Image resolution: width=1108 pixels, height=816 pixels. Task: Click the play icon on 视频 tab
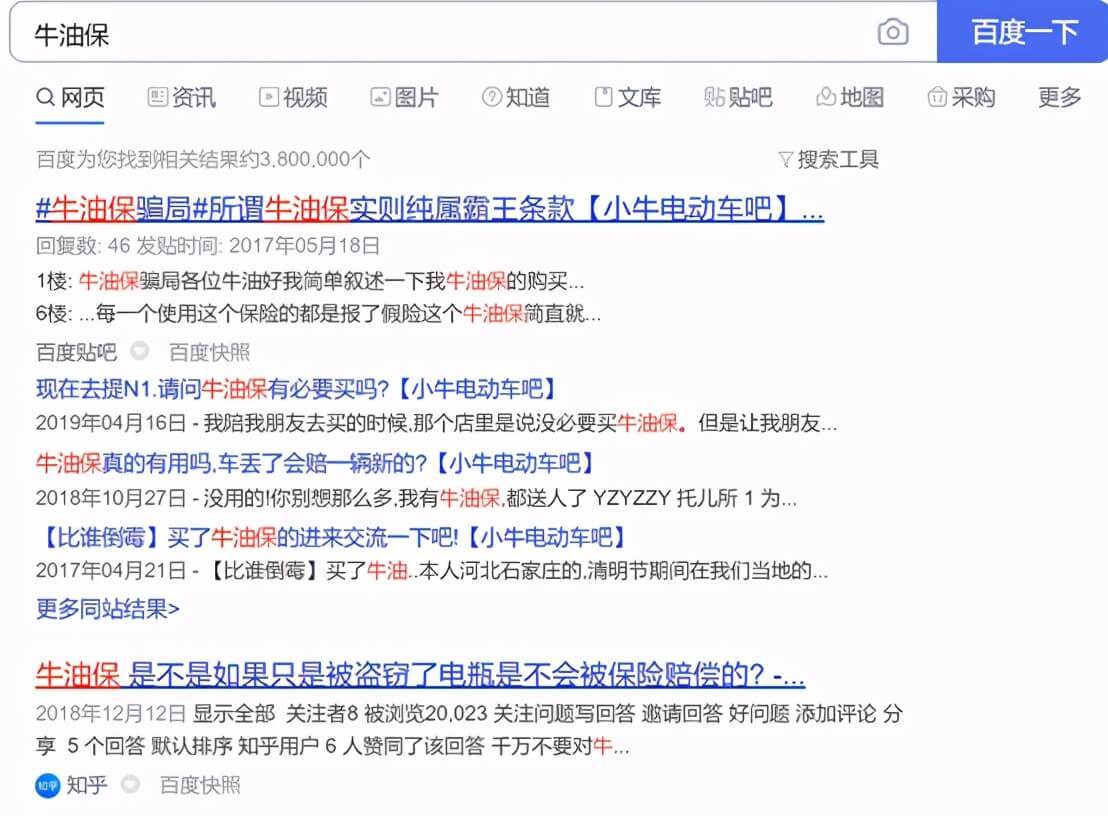tap(269, 97)
